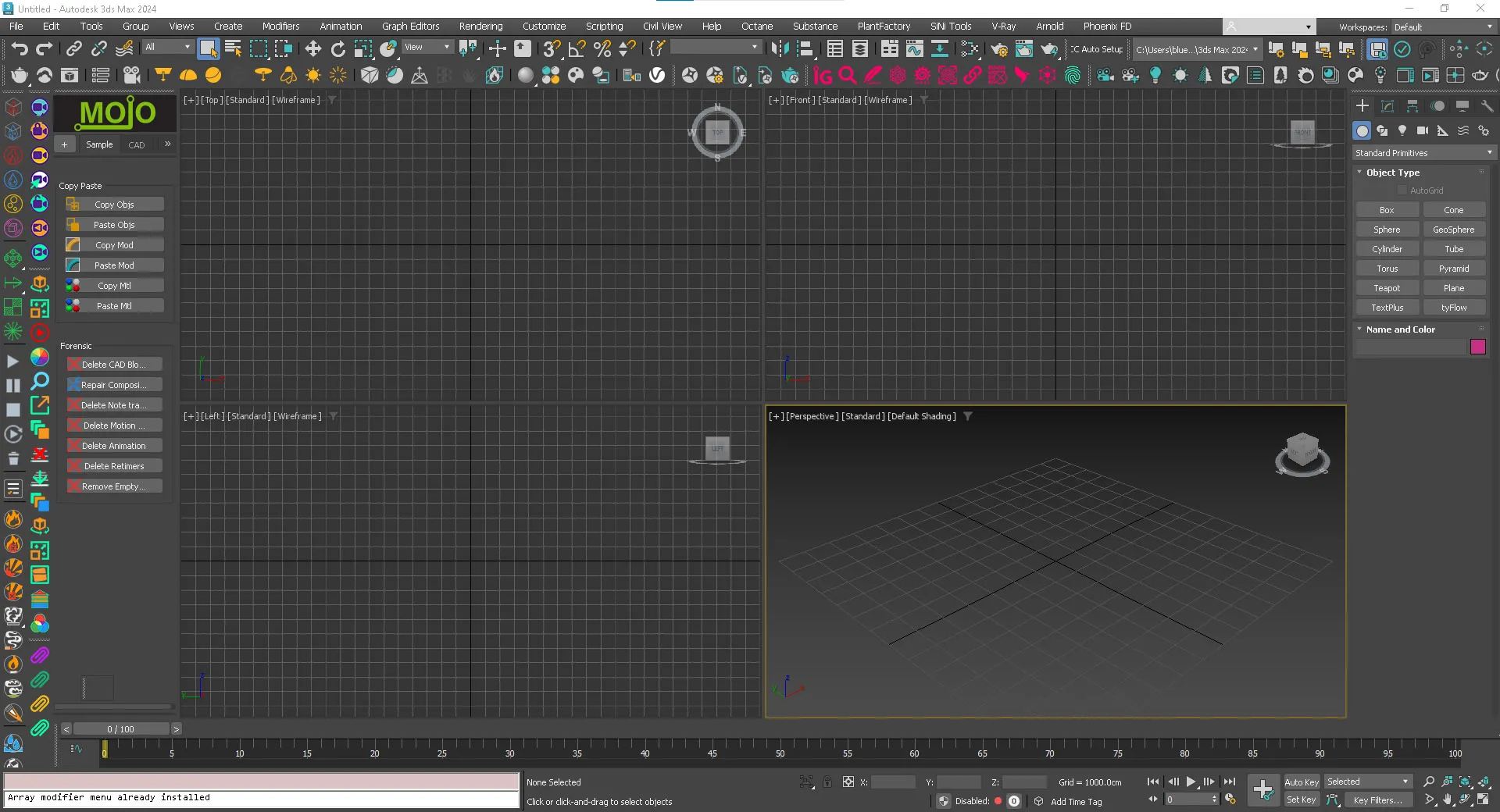
Task: Toggle the Auto Key button
Action: click(1302, 782)
